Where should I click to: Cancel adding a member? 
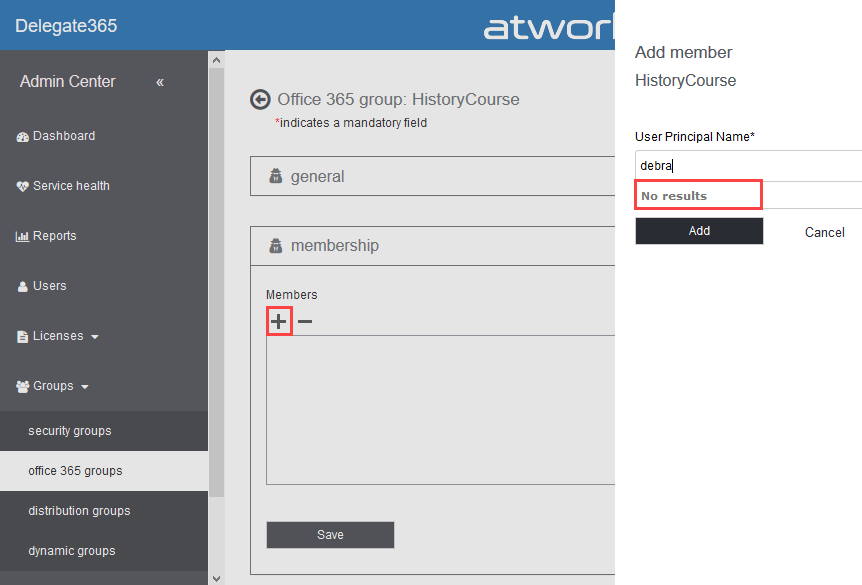825,233
